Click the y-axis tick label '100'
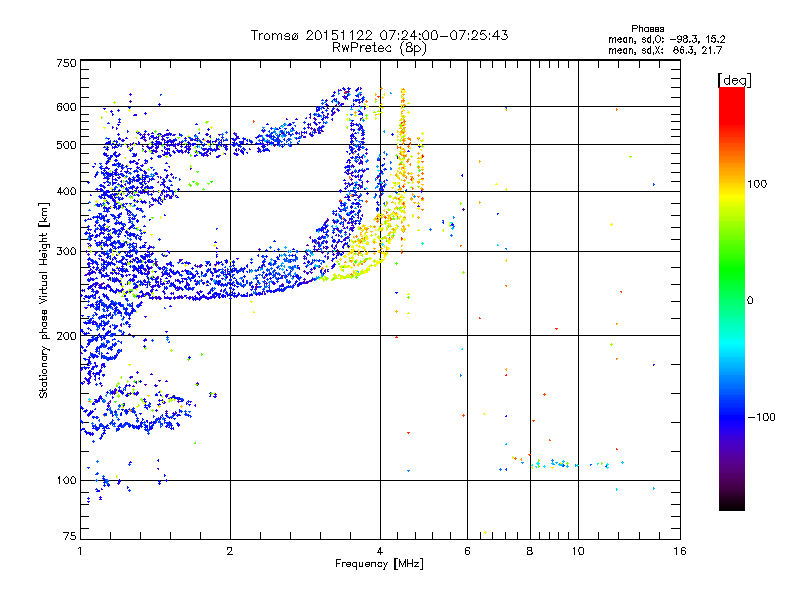This screenshot has width=800, height=600. [66, 481]
